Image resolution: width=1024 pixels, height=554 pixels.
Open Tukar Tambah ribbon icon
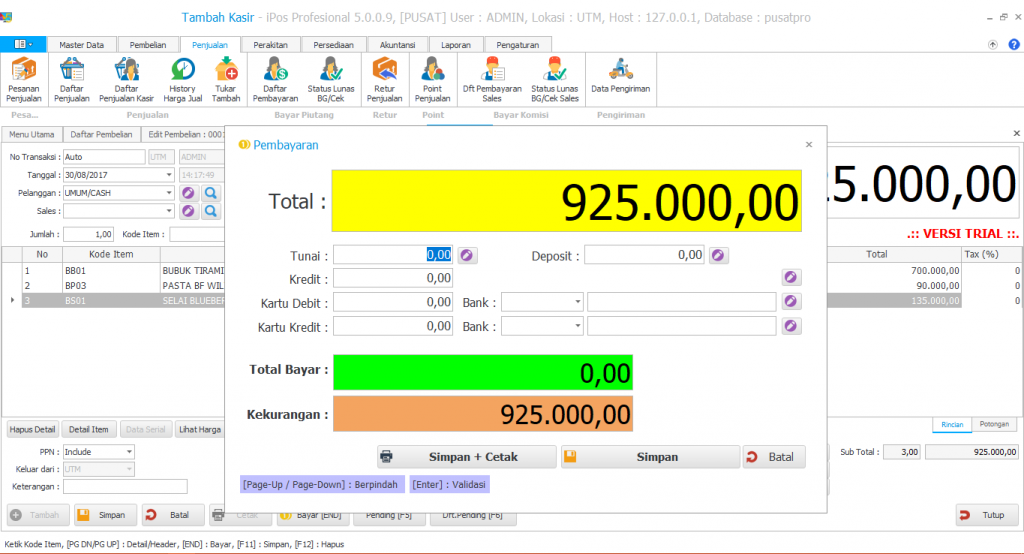click(x=226, y=80)
